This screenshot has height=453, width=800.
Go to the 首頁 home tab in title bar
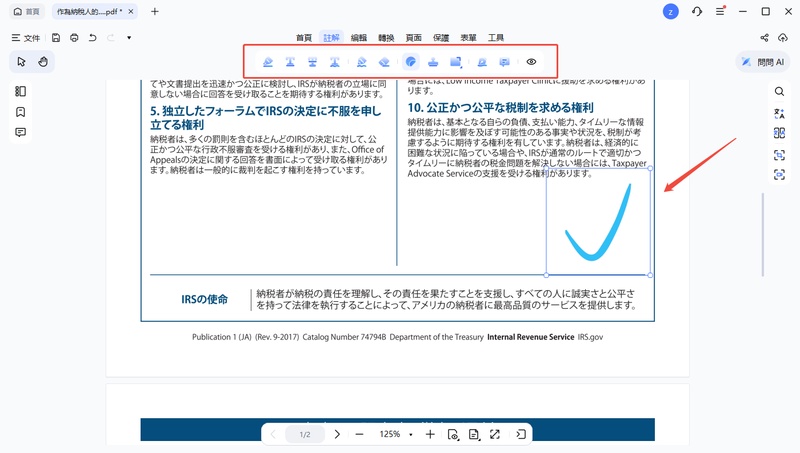point(27,11)
